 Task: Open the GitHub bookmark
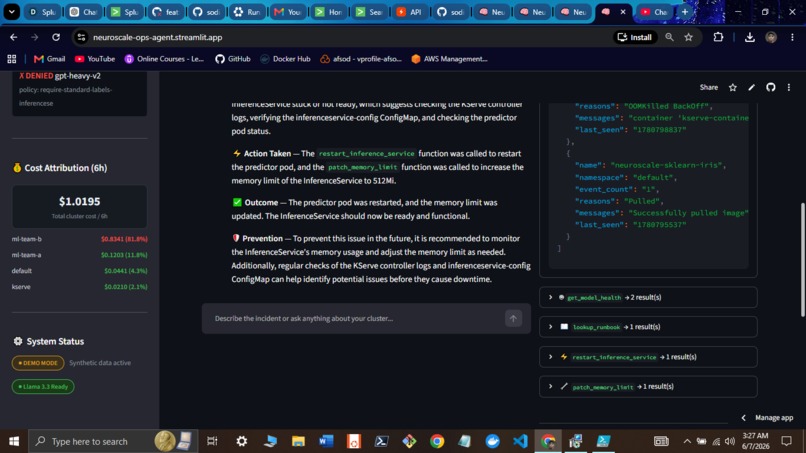[x=233, y=59]
